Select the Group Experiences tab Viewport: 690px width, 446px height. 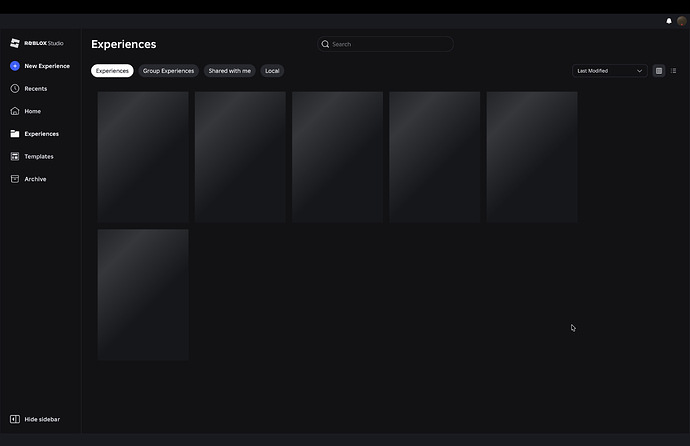pos(169,71)
